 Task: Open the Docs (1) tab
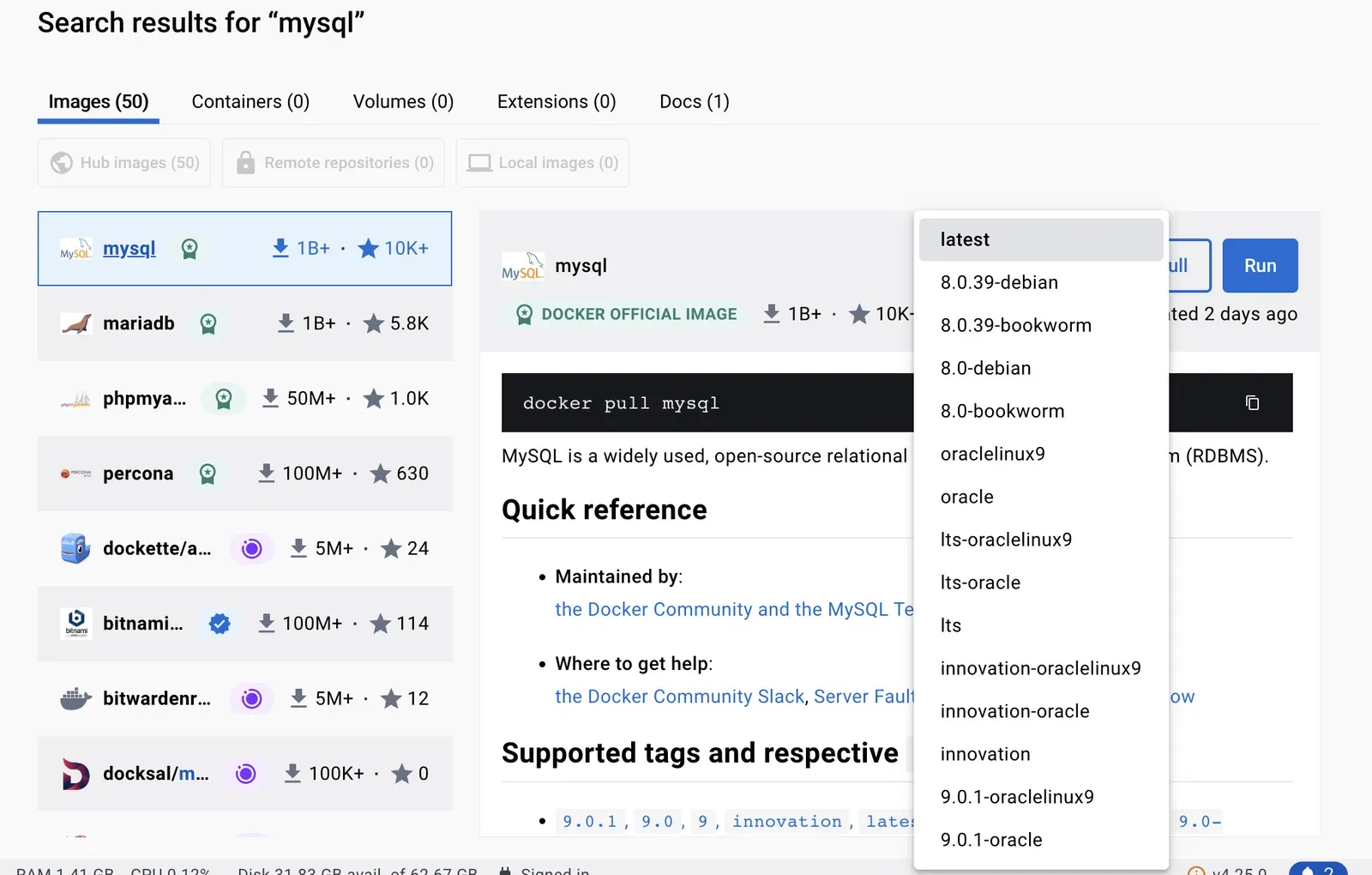(693, 101)
